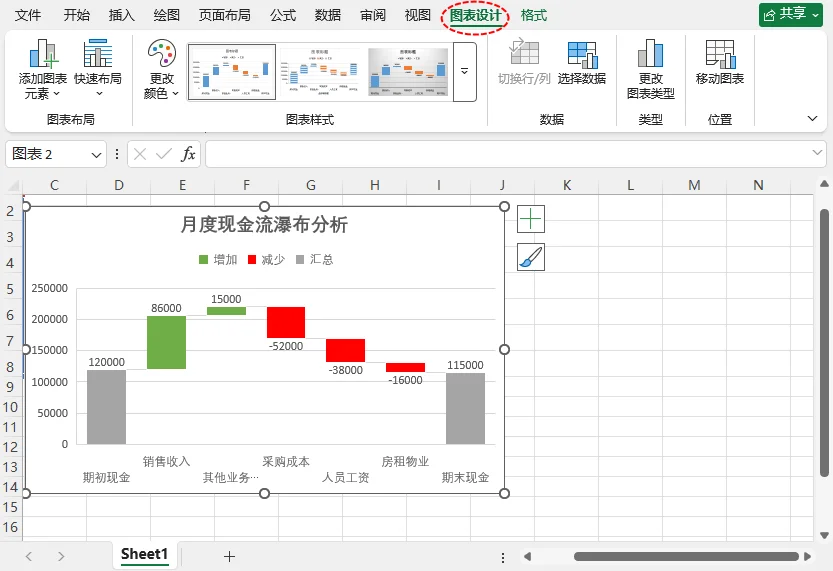
Task: Click the chart elements plus button
Action: (x=531, y=219)
